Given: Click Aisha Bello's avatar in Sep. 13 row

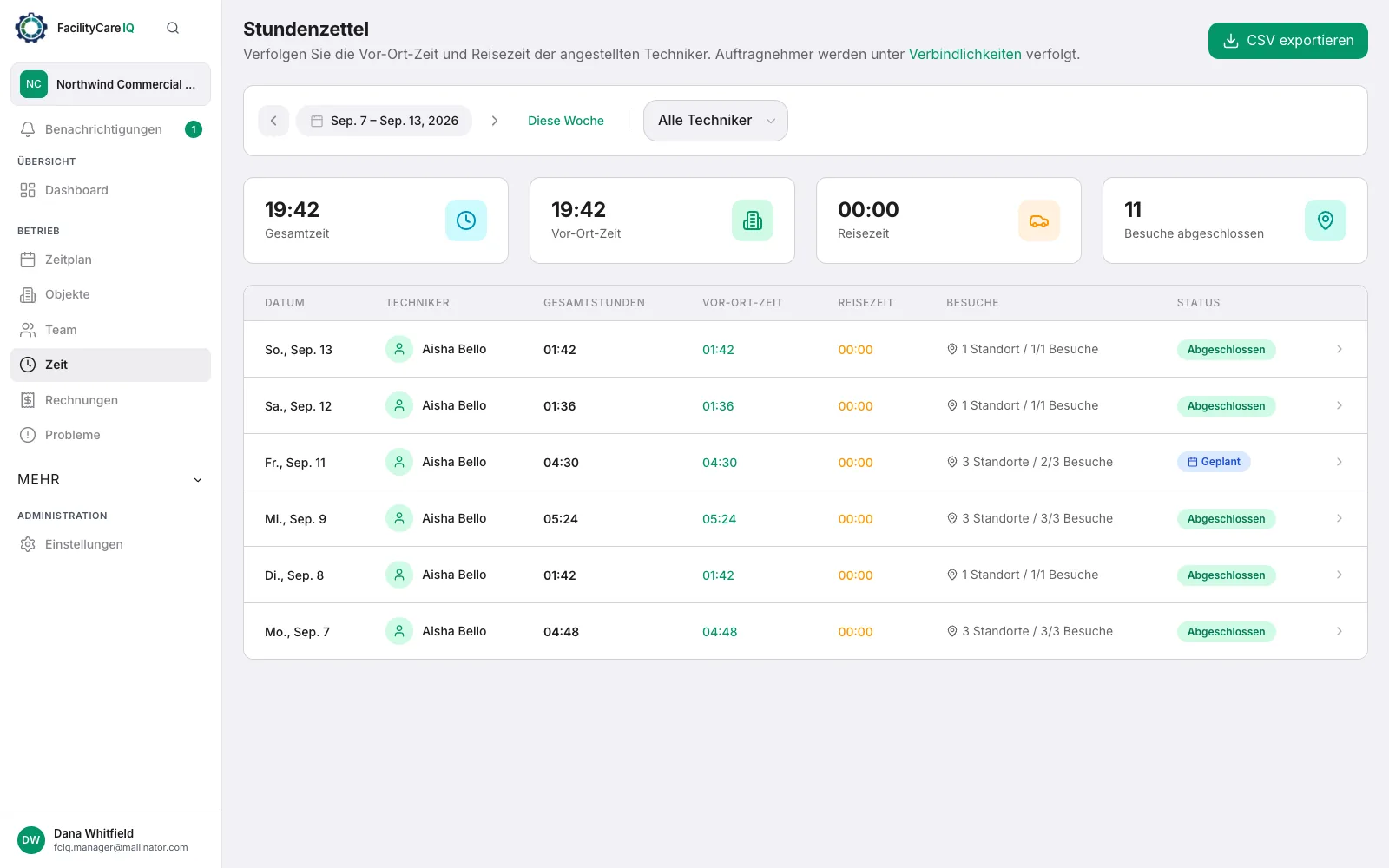Looking at the screenshot, I should 399,349.
